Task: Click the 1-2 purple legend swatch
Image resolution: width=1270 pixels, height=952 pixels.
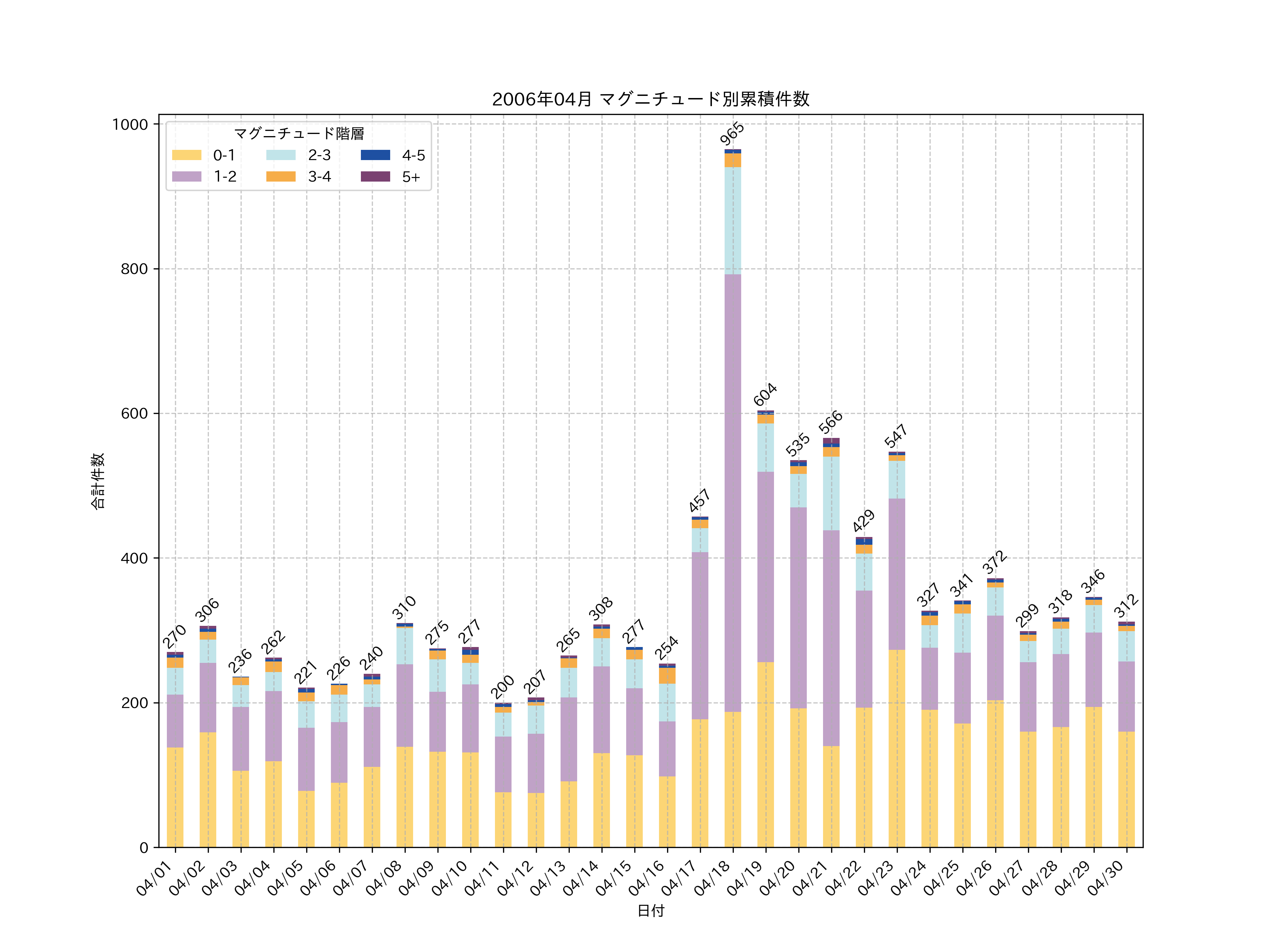Action: (x=187, y=176)
